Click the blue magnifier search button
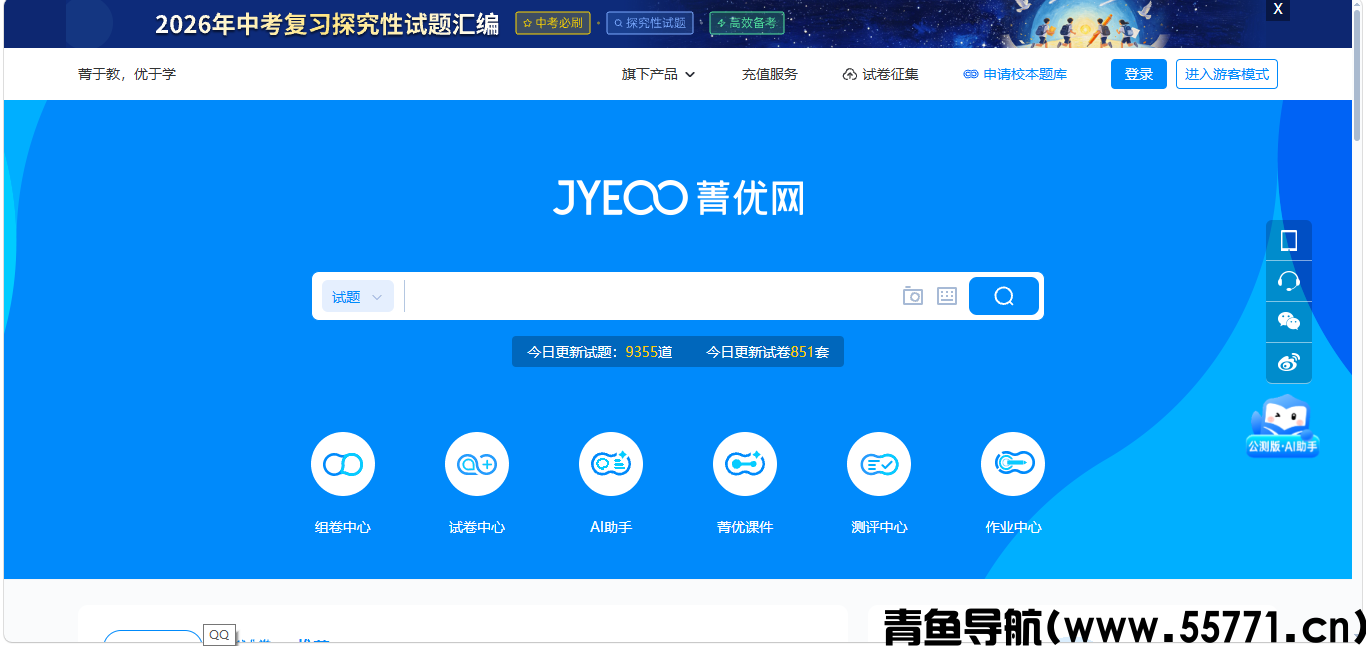The image size is (1366, 646). [1004, 296]
